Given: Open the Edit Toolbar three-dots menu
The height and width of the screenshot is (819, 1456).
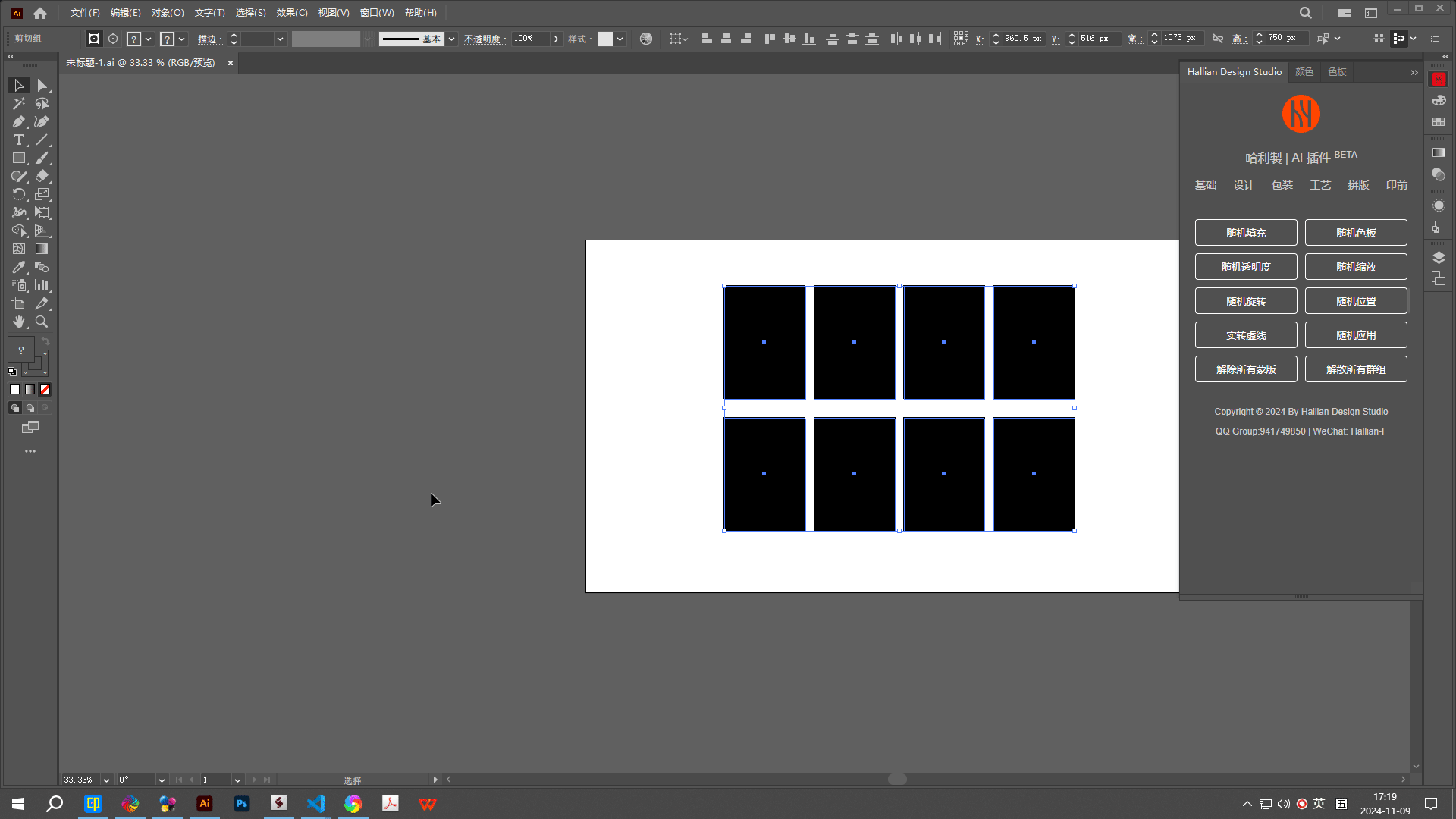Looking at the screenshot, I should [x=30, y=451].
